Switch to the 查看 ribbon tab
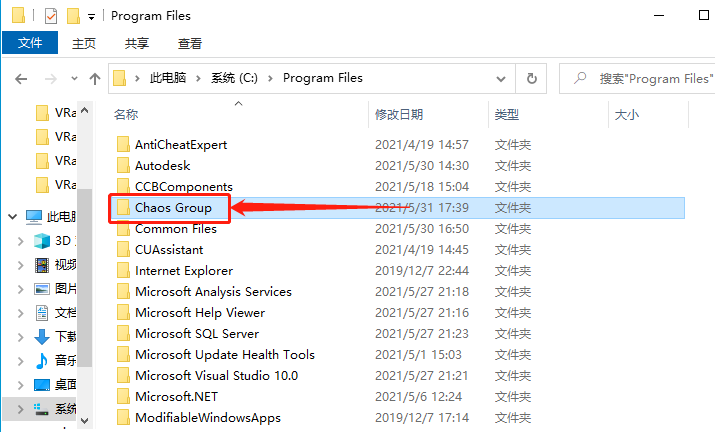The image size is (715, 432). [x=190, y=43]
